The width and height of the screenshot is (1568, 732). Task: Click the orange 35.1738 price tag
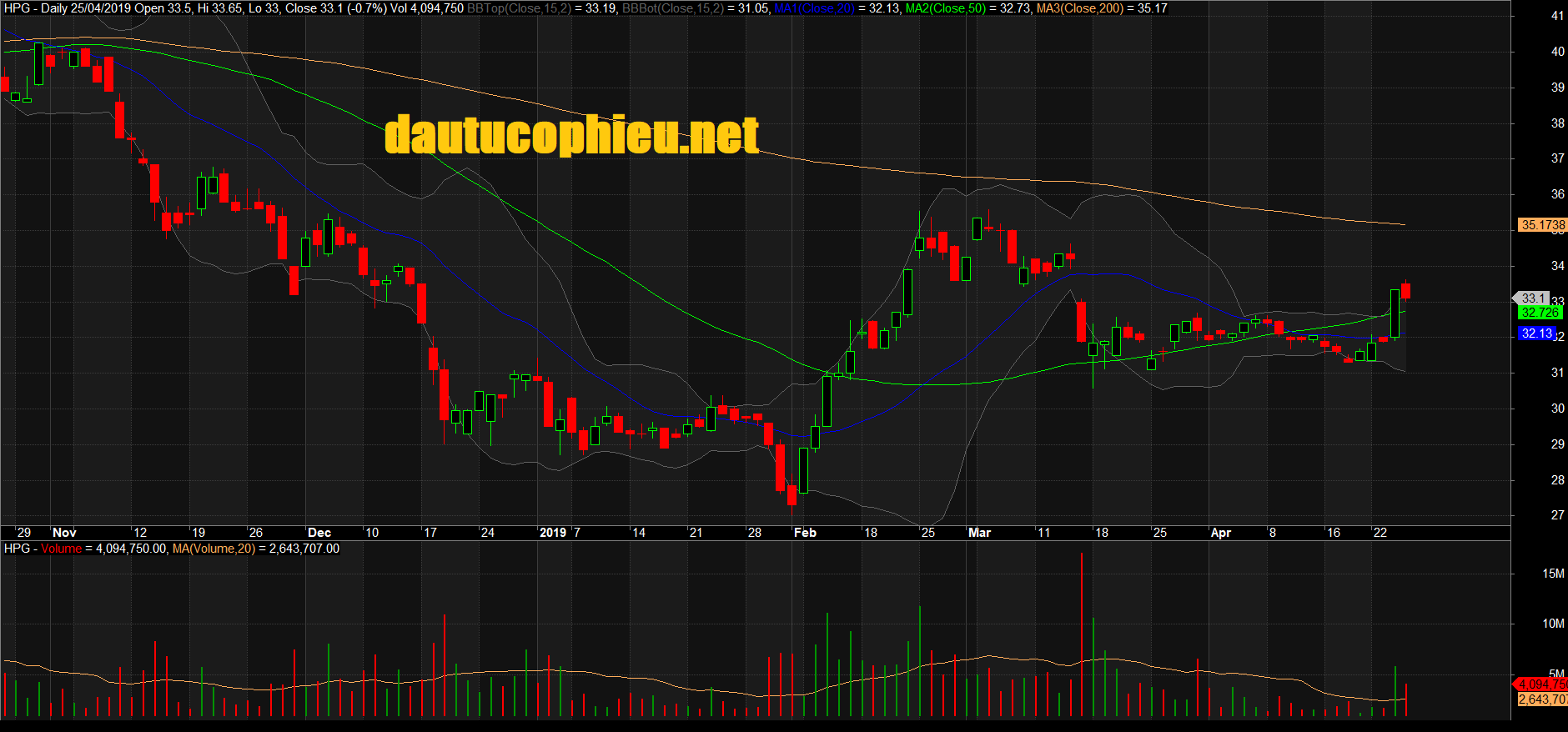(1542, 225)
